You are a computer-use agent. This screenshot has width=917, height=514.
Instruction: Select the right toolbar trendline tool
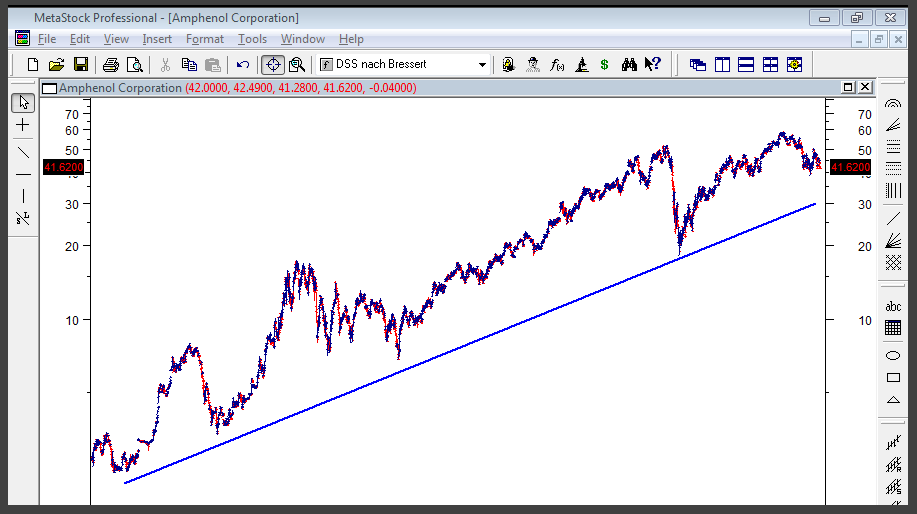893,219
